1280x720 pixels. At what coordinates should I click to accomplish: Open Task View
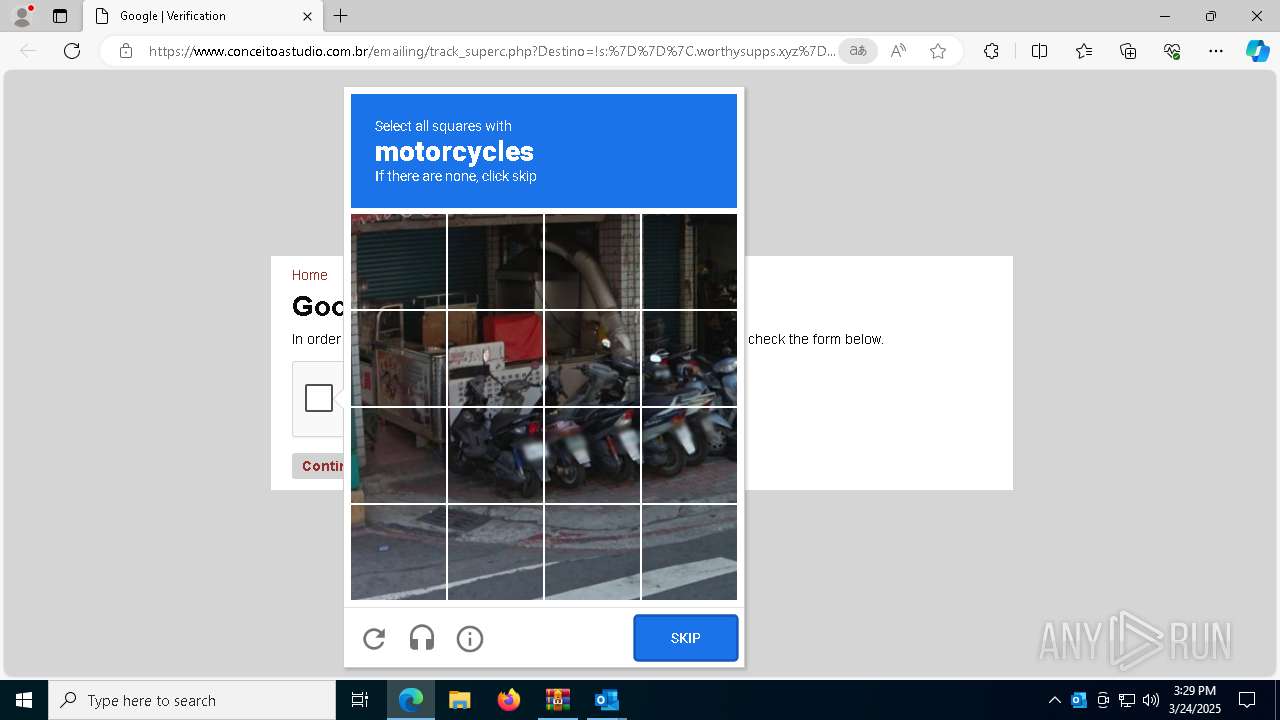coord(360,700)
